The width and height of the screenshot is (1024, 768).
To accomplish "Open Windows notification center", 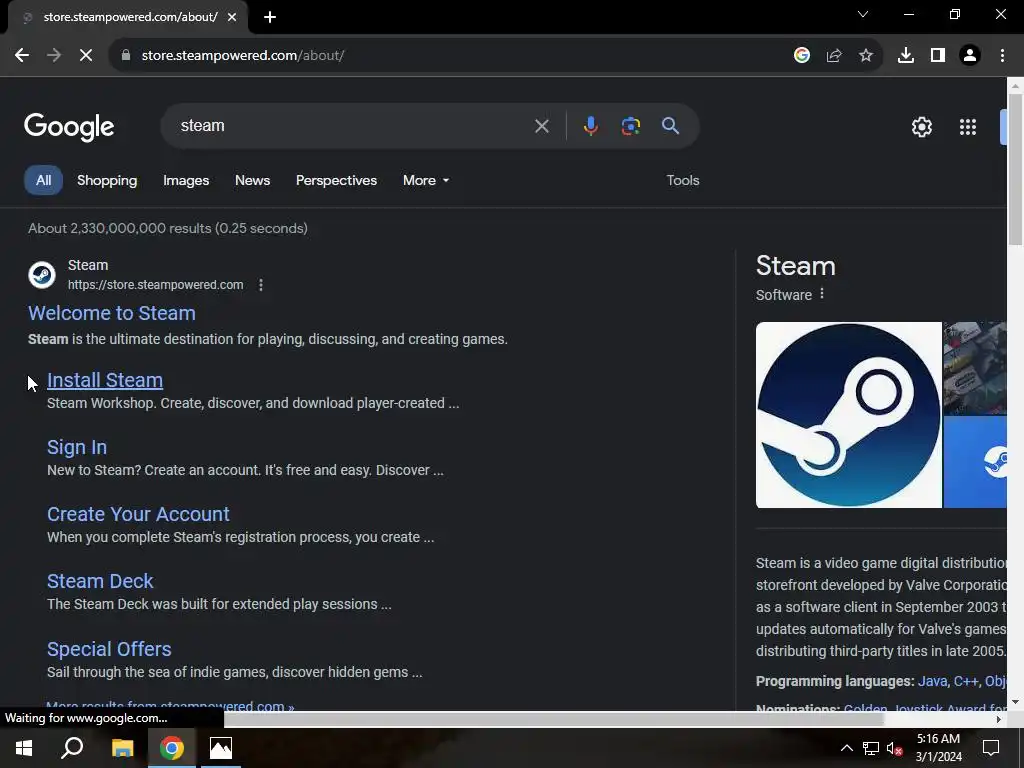I will click(x=991, y=748).
